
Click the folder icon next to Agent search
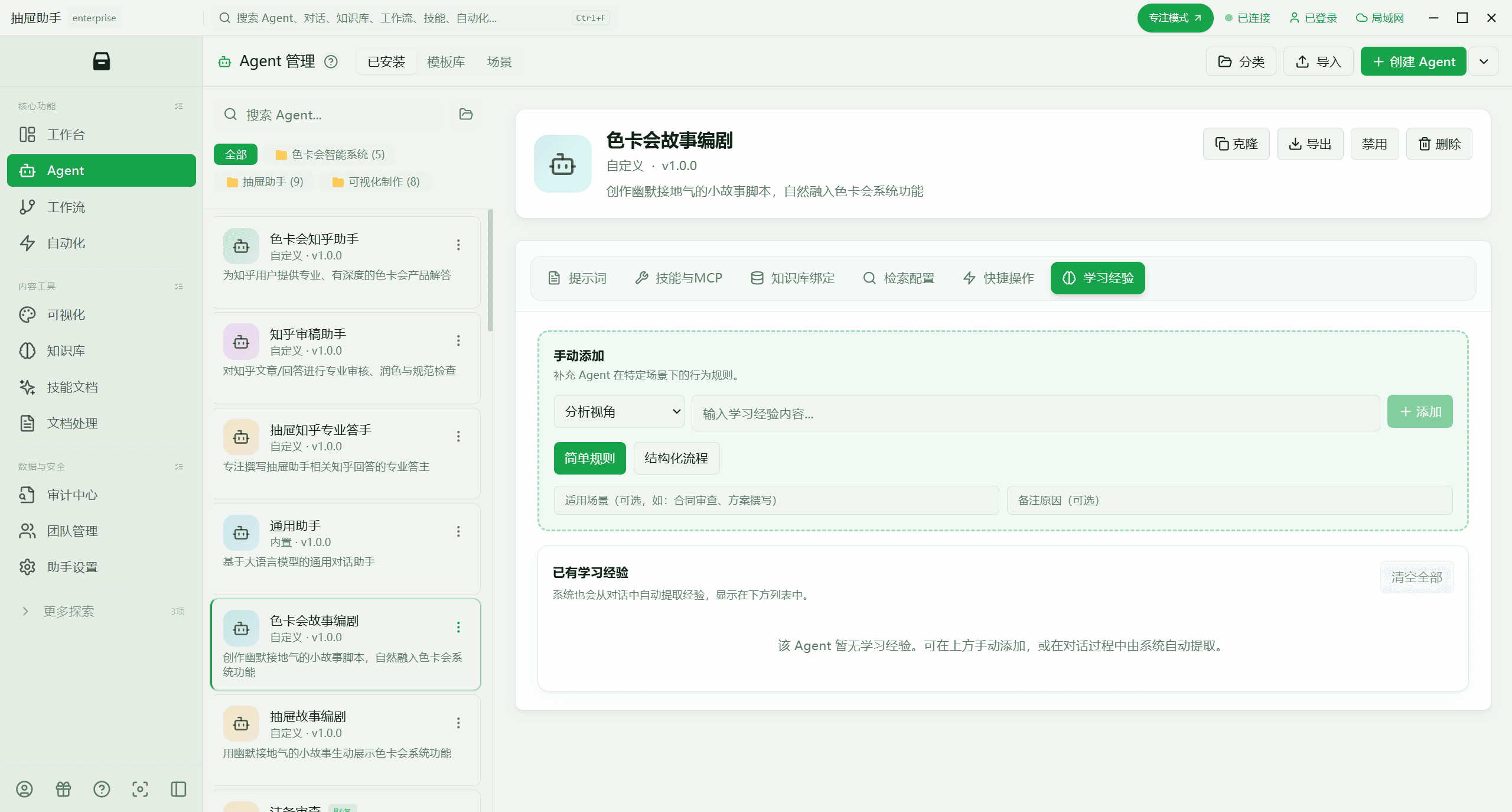click(x=466, y=114)
